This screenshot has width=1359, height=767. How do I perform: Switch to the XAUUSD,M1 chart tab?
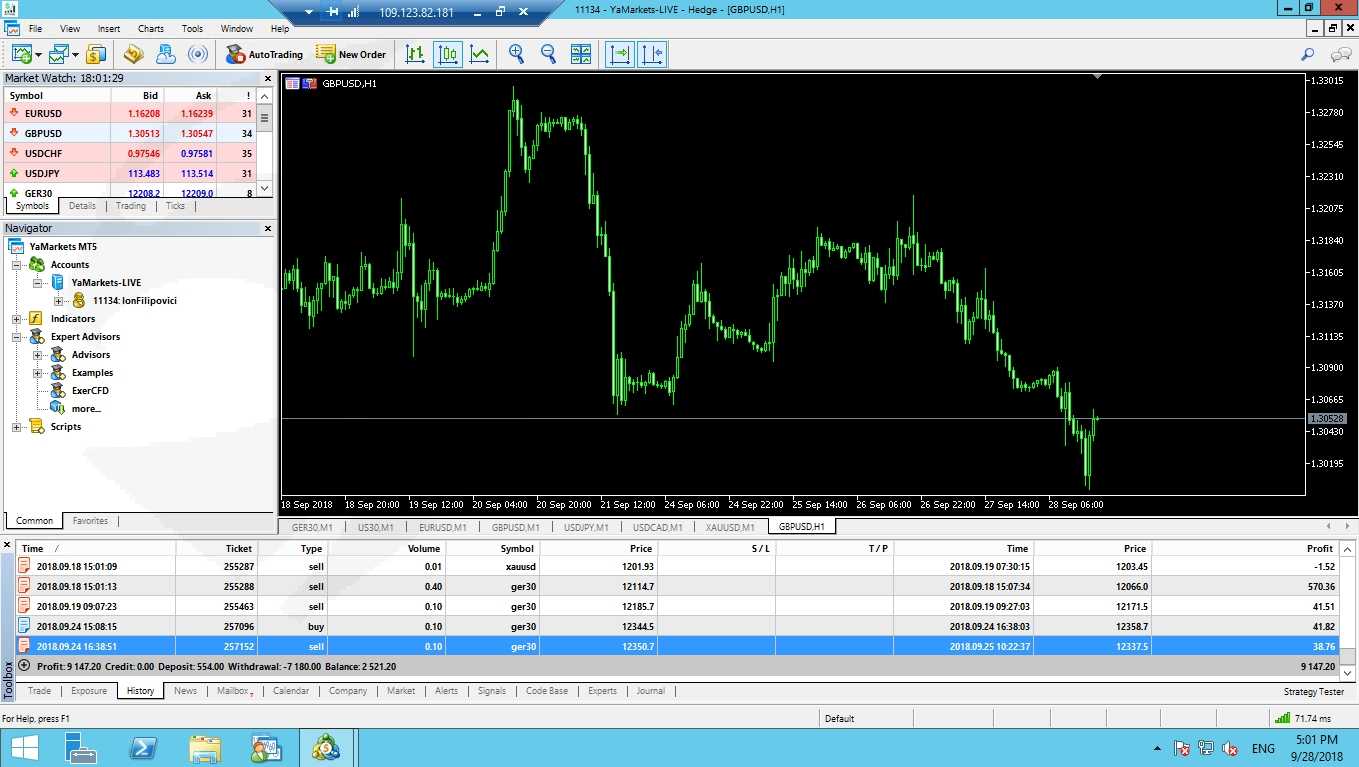729,527
